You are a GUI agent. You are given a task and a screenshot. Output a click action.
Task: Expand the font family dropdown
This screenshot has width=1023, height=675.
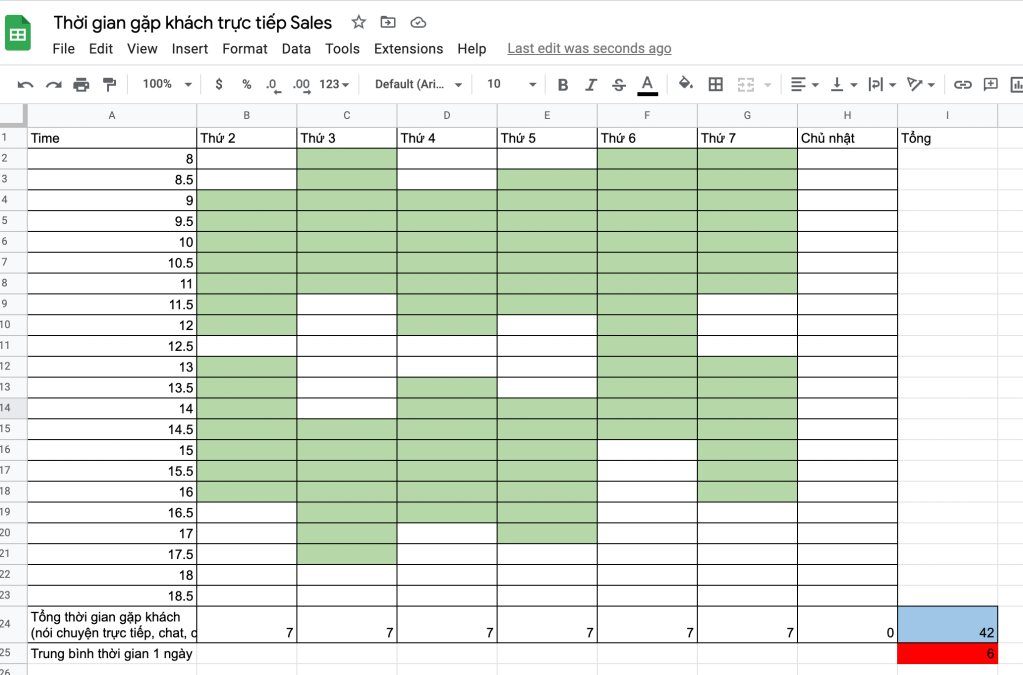tap(418, 84)
